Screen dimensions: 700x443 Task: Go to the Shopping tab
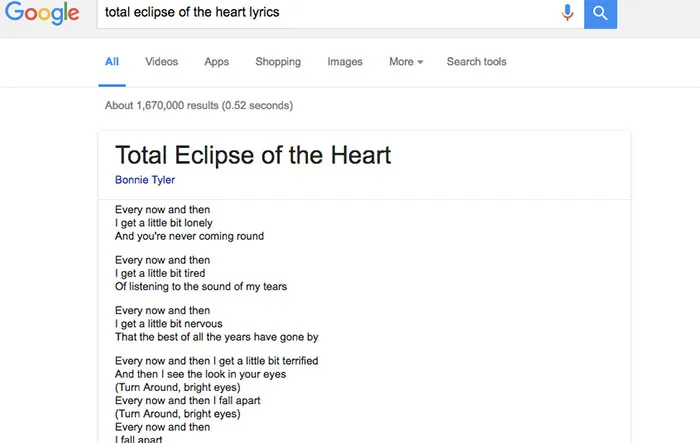pos(278,62)
